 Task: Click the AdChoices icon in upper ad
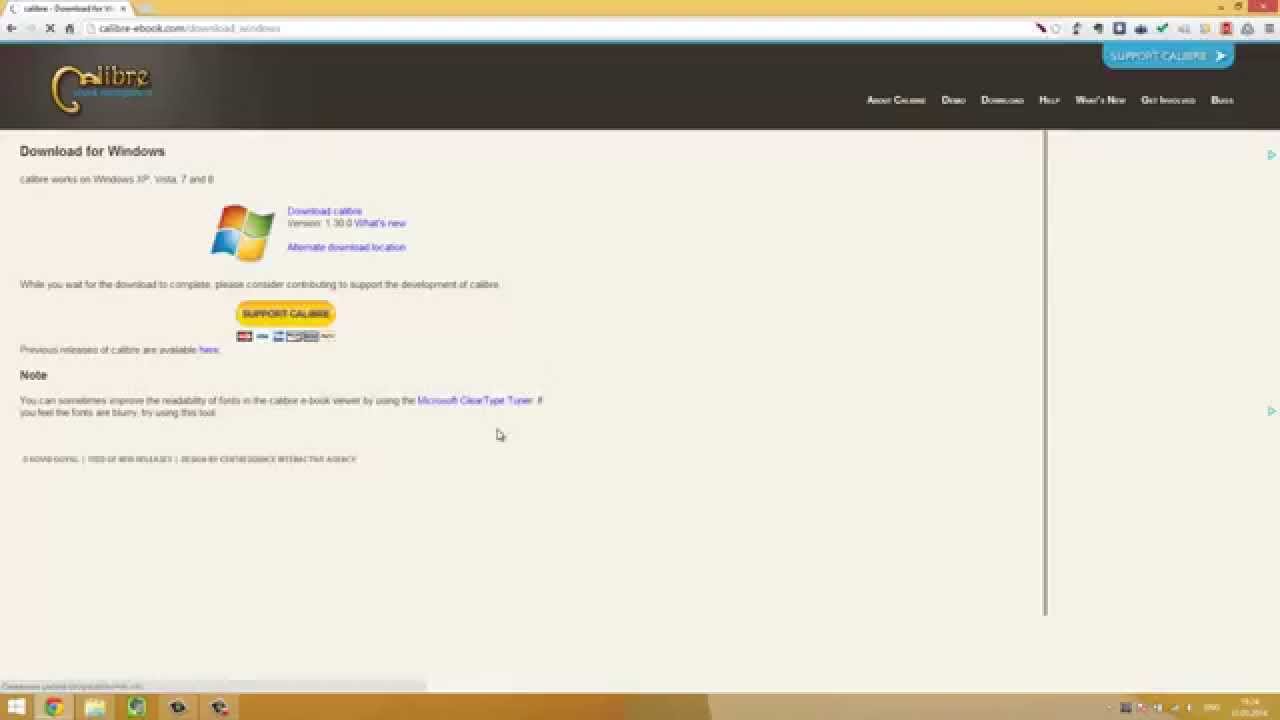(1272, 155)
